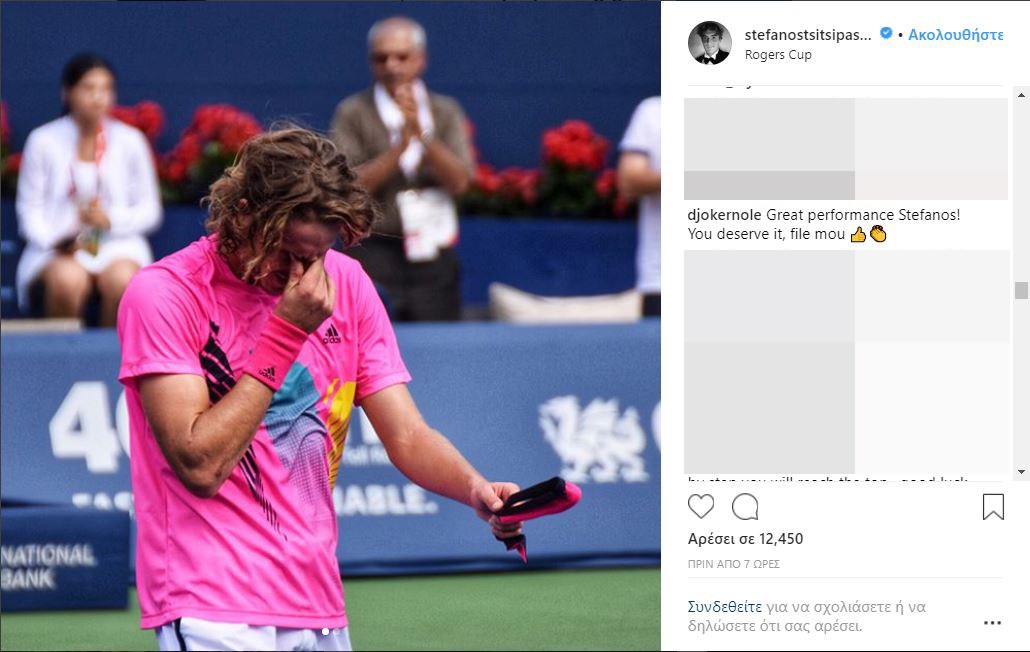
Task: Open the post timestamp ΠΡΙΝ ΑΠΟ 7 ΩΡΕΣ
Action: [734, 564]
